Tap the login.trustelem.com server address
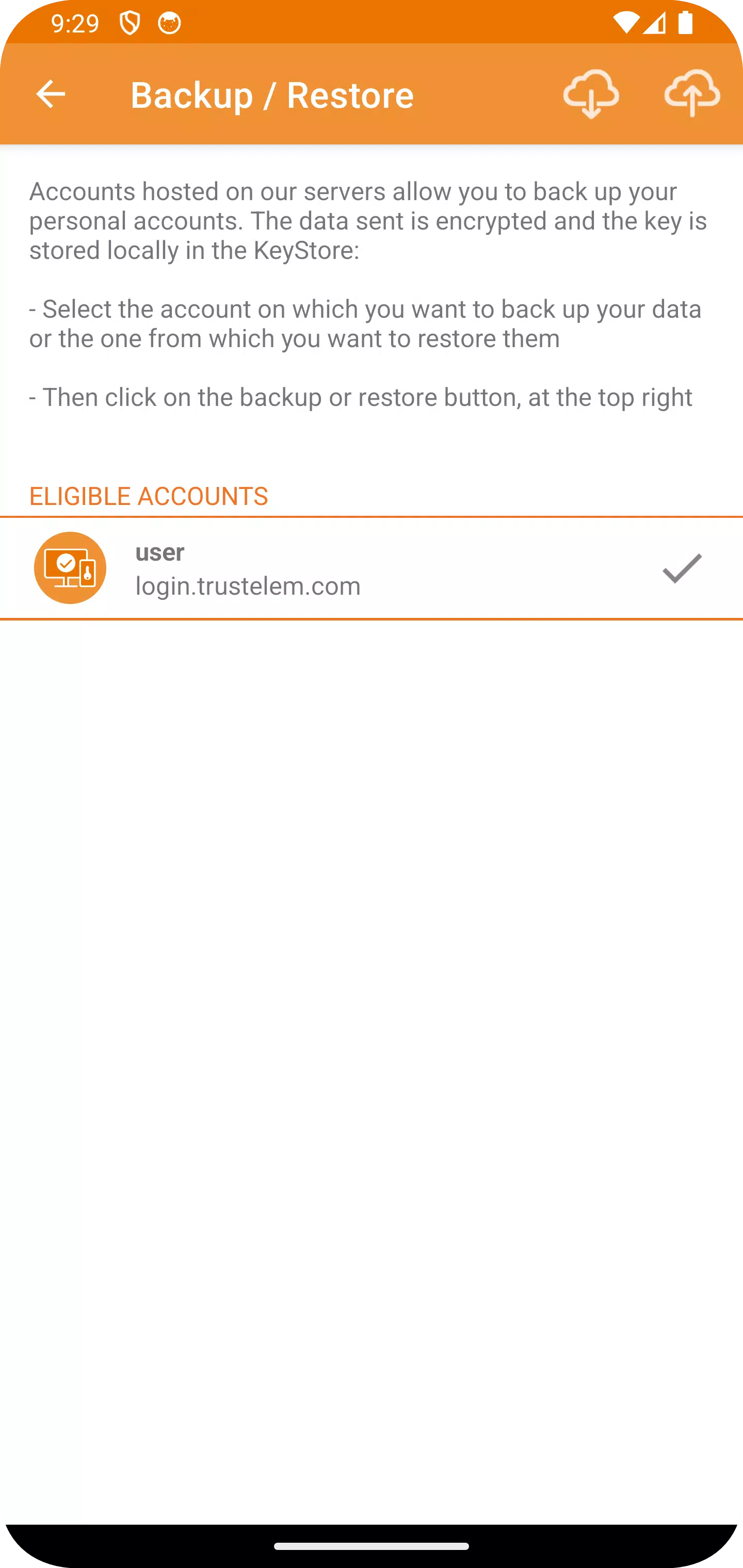Image resolution: width=743 pixels, height=1568 pixels. (x=248, y=585)
